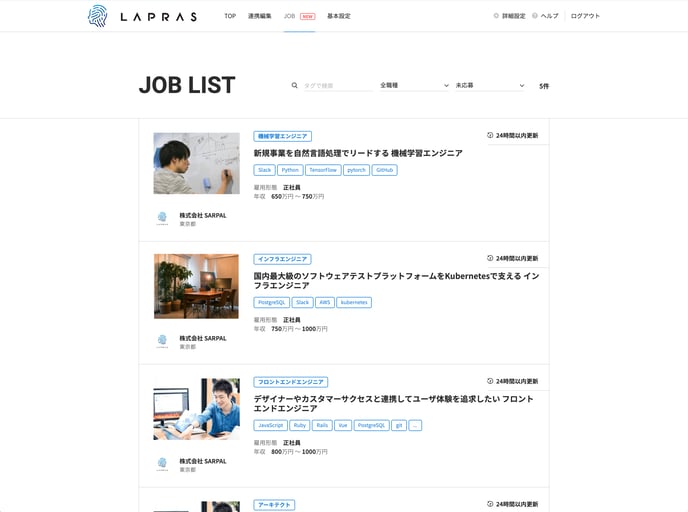
Task: Open ヘルプ link in header
Action: pyautogui.click(x=549, y=16)
